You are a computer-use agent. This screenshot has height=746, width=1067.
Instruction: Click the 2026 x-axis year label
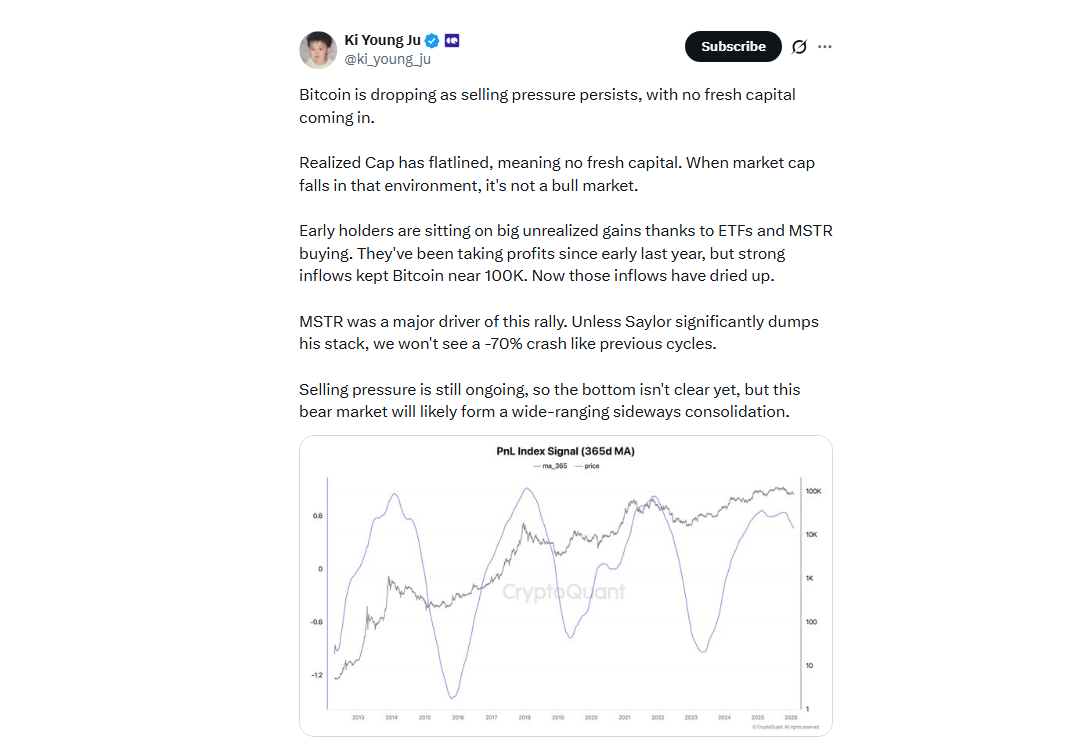(790, 717)
